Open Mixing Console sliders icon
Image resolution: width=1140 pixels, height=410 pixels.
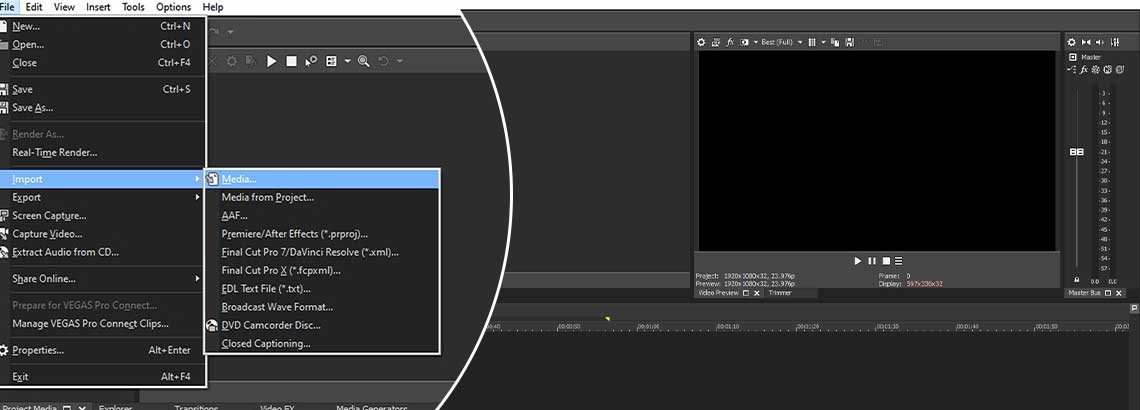click(1115, 42)
